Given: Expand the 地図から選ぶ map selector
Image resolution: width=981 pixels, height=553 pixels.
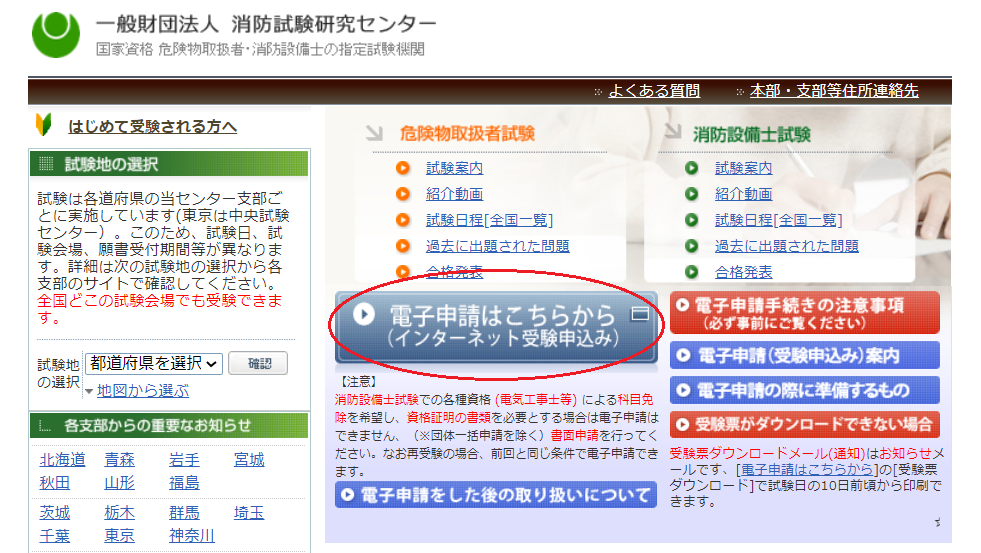Looking at the screenshot, I should pos(143,390).
